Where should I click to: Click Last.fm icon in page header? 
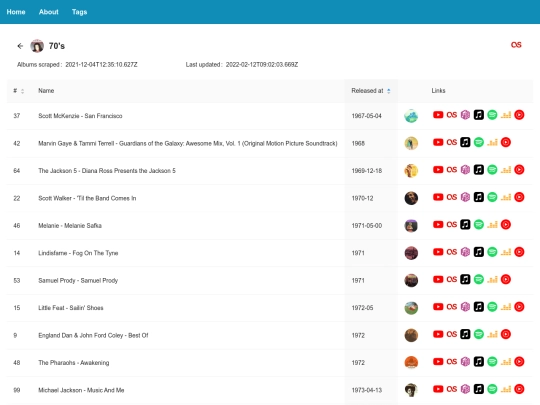pyautogui.click(x=516, y=45)
